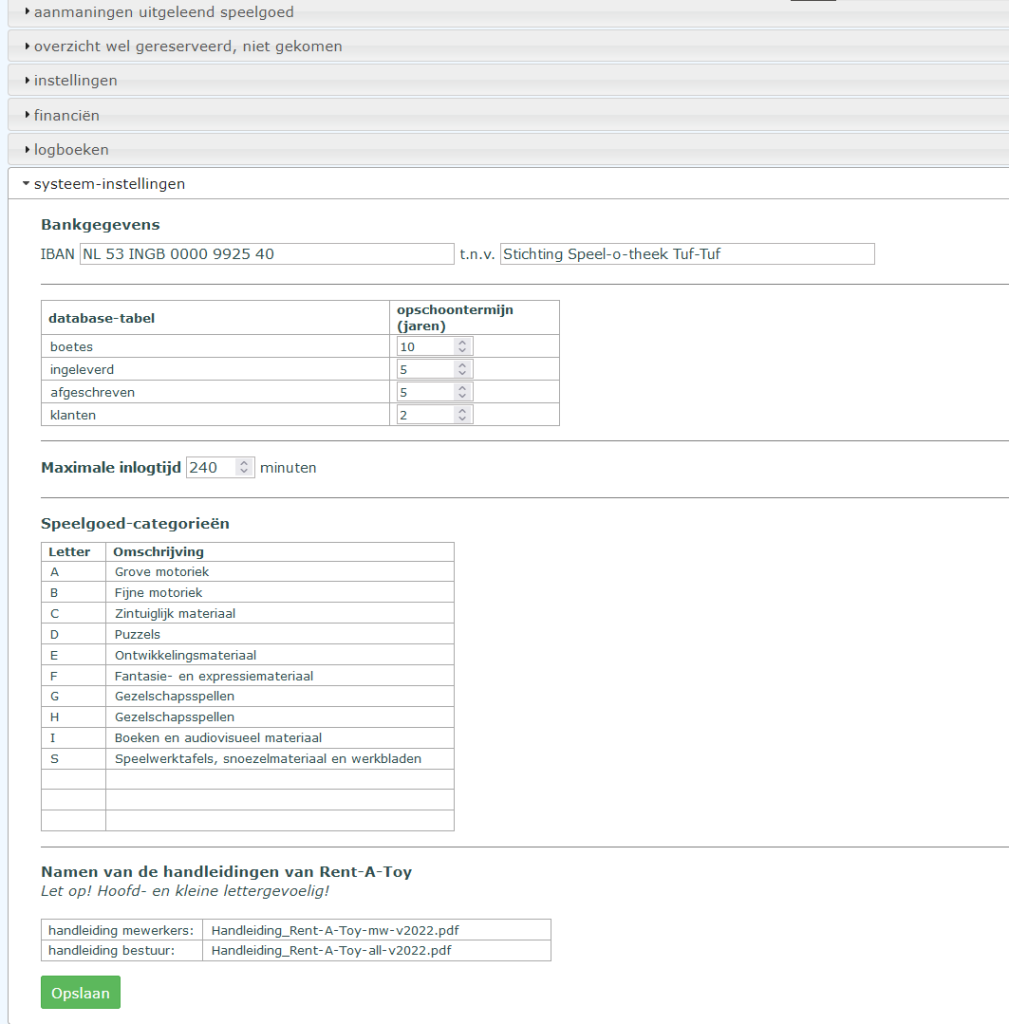Edit the handleiding bestuur filename field

click(377, 950)
